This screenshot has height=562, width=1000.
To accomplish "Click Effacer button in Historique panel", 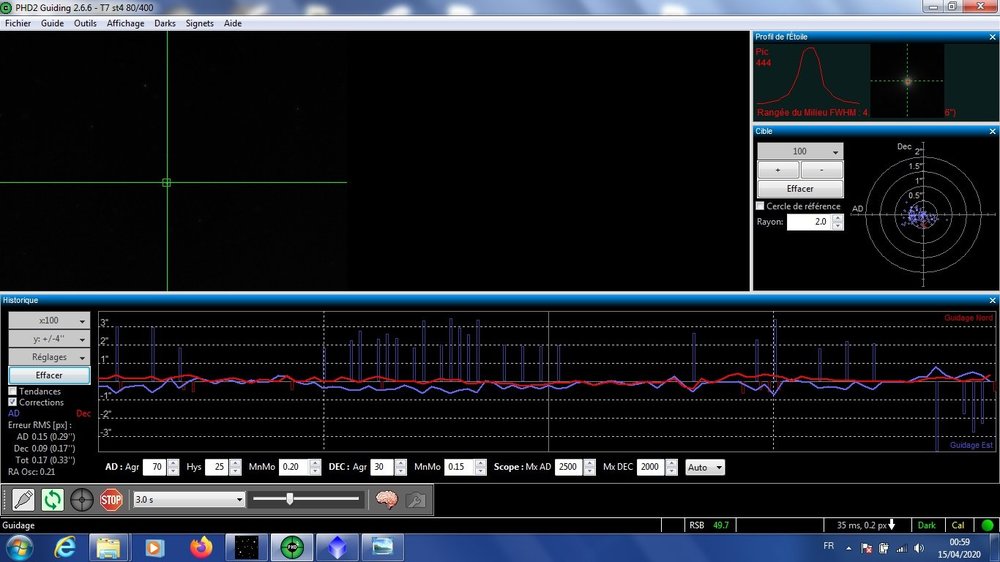I will 49,375.
